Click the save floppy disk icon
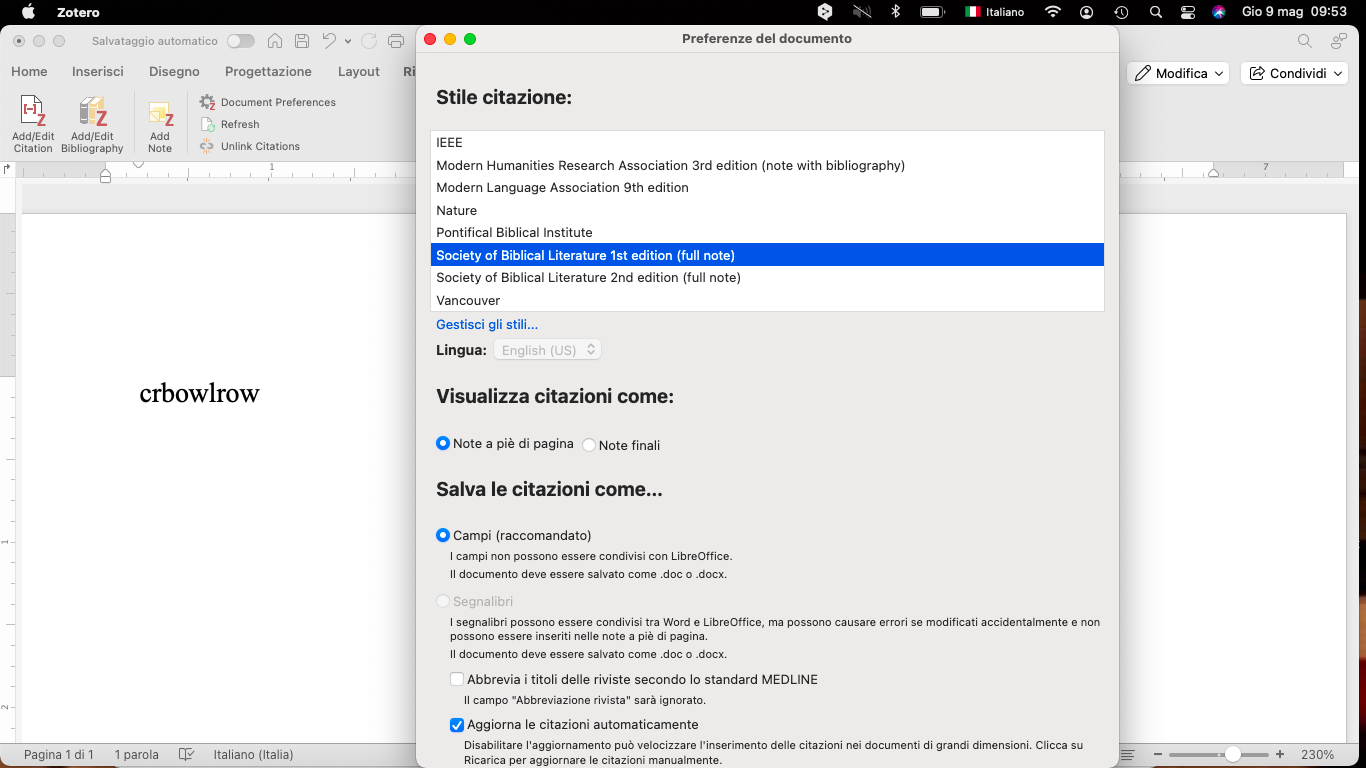The width and height of the screenshot is (1366, 768). coord(302,41)
